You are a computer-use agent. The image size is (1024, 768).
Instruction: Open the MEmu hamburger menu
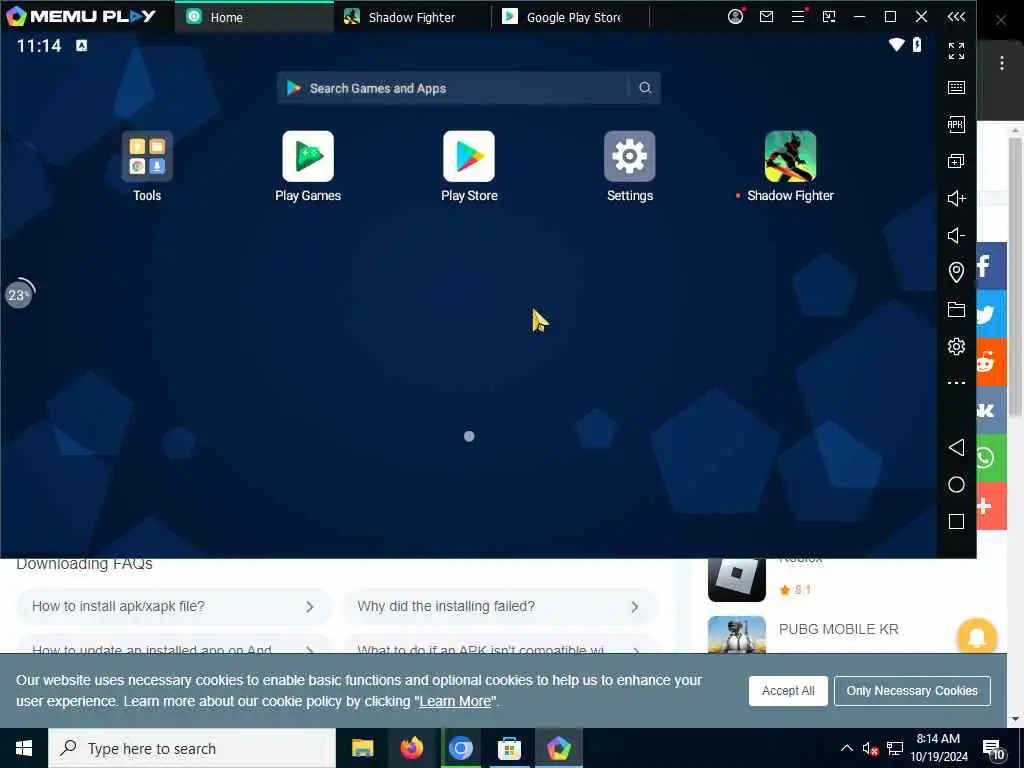pyautogui.click(x=798, y=16)
